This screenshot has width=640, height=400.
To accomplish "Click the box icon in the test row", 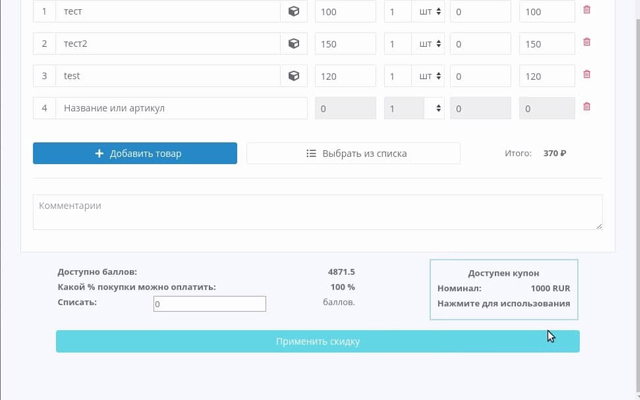I will (x=293, y=76).
